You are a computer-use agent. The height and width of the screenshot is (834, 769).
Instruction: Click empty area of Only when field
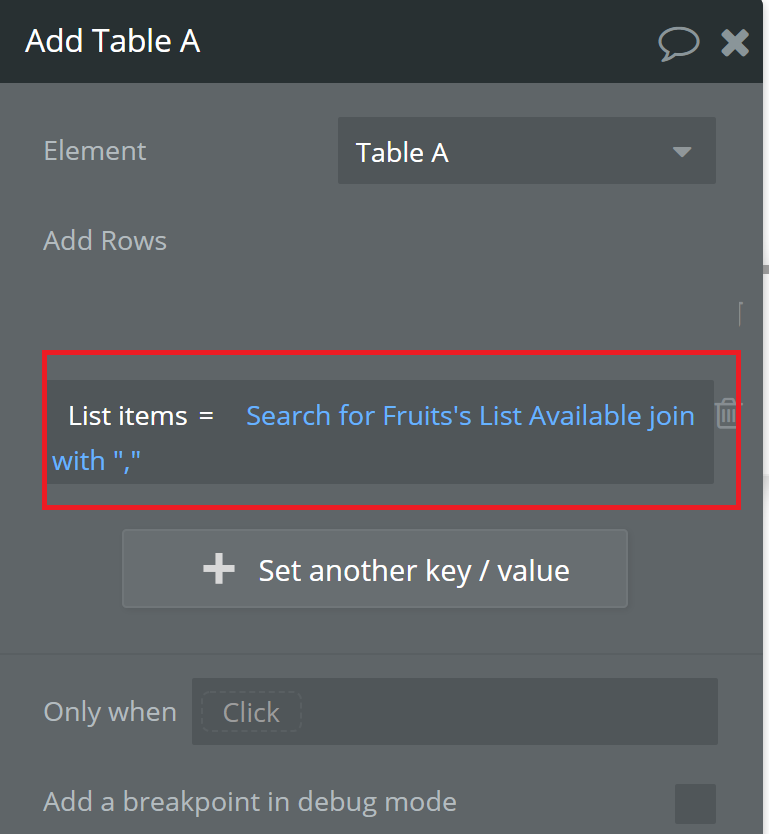click(509, 712)
